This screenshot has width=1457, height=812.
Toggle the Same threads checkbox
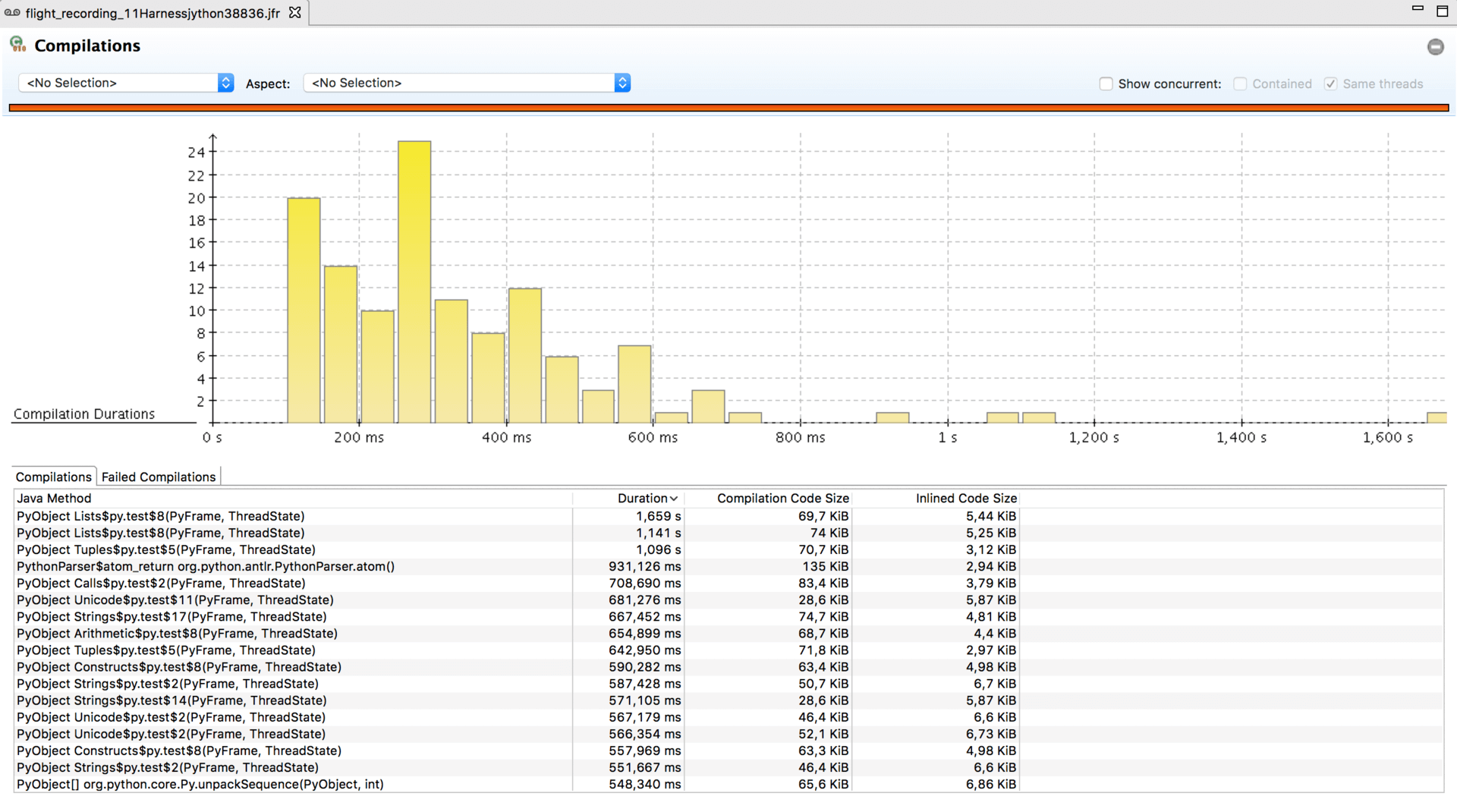[1330, 83]
